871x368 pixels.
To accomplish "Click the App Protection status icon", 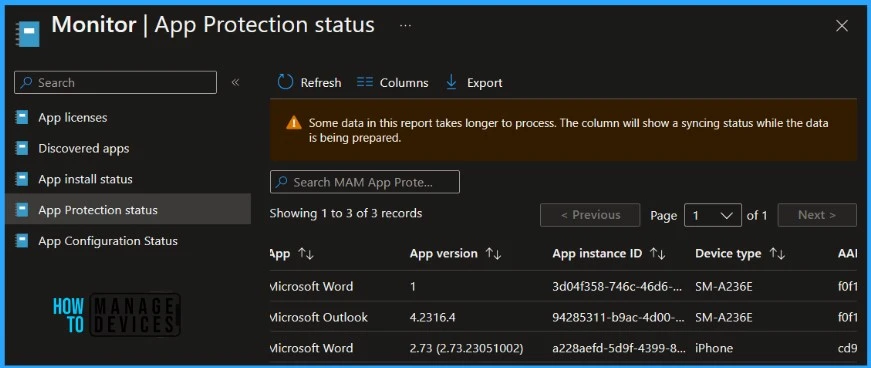I will [22, 210].
